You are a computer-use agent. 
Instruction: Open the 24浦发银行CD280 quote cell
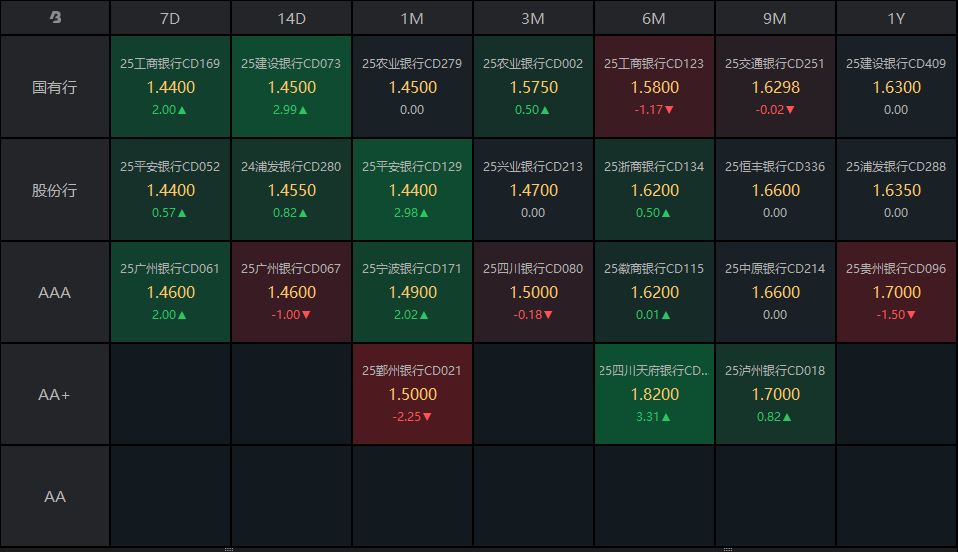click(291, 190)
